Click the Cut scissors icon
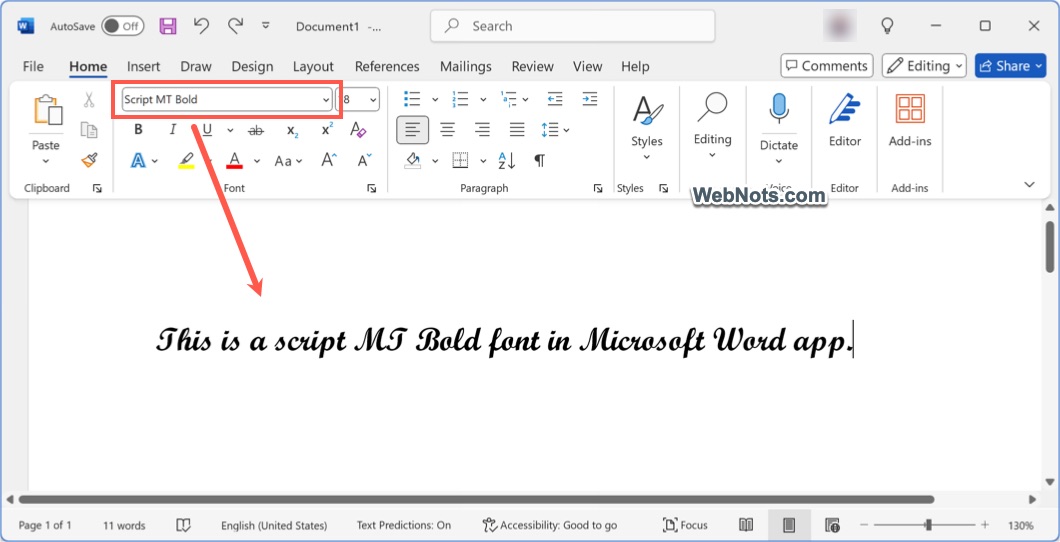 click(89, 100)
